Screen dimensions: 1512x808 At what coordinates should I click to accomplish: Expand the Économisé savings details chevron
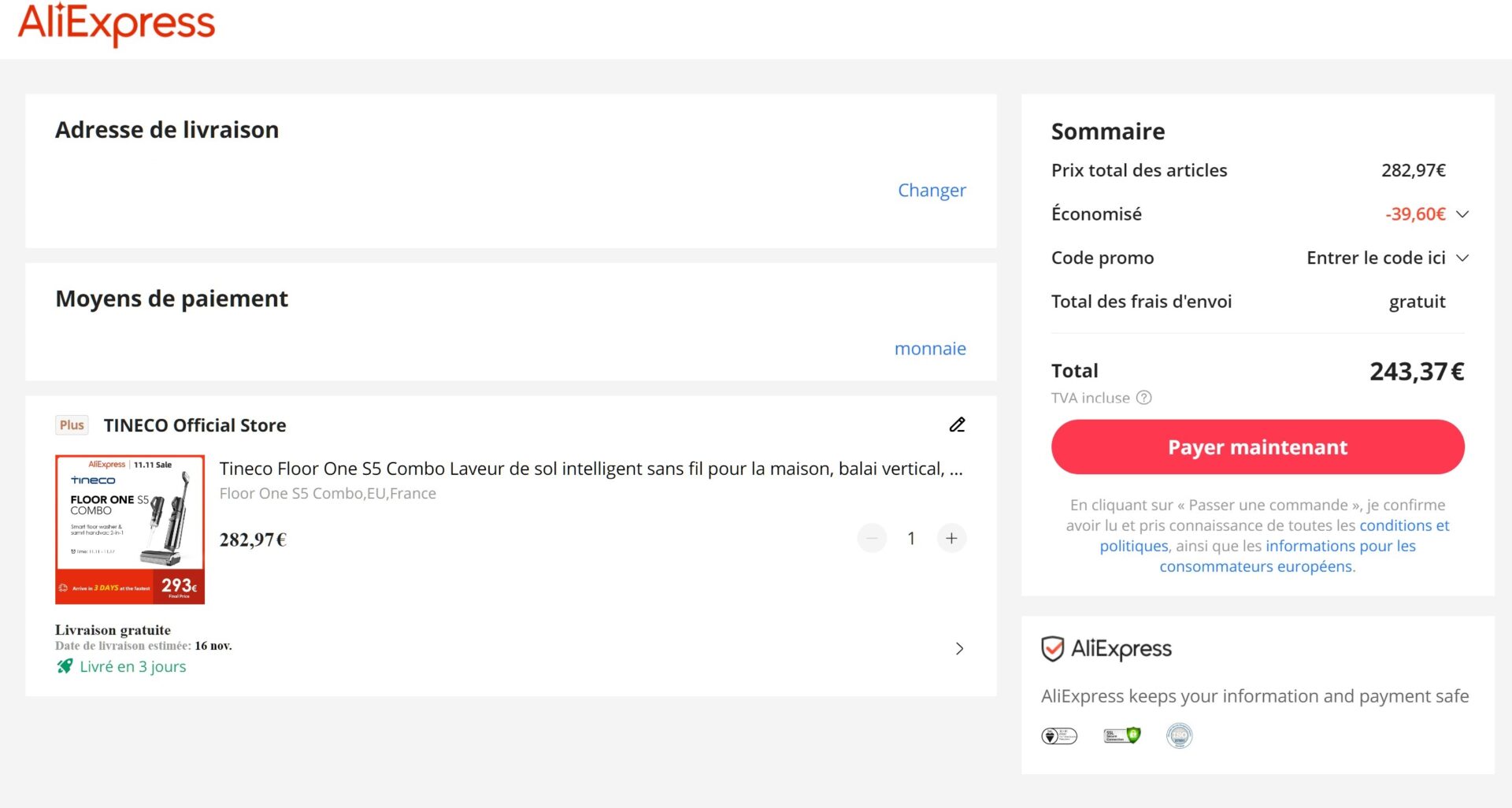1462,214
